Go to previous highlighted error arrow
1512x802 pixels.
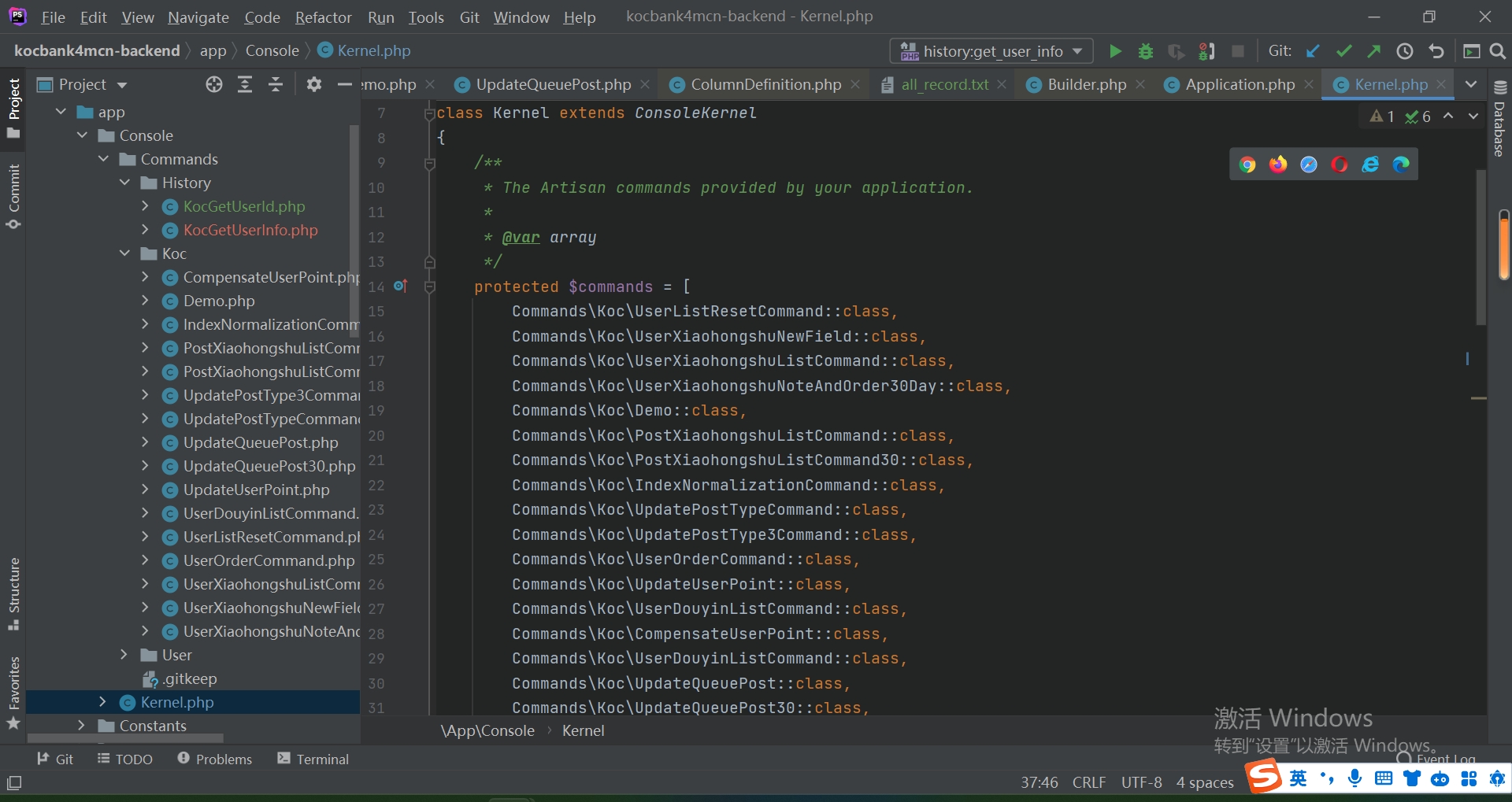pyautogui.click(x=1448, y=116)
